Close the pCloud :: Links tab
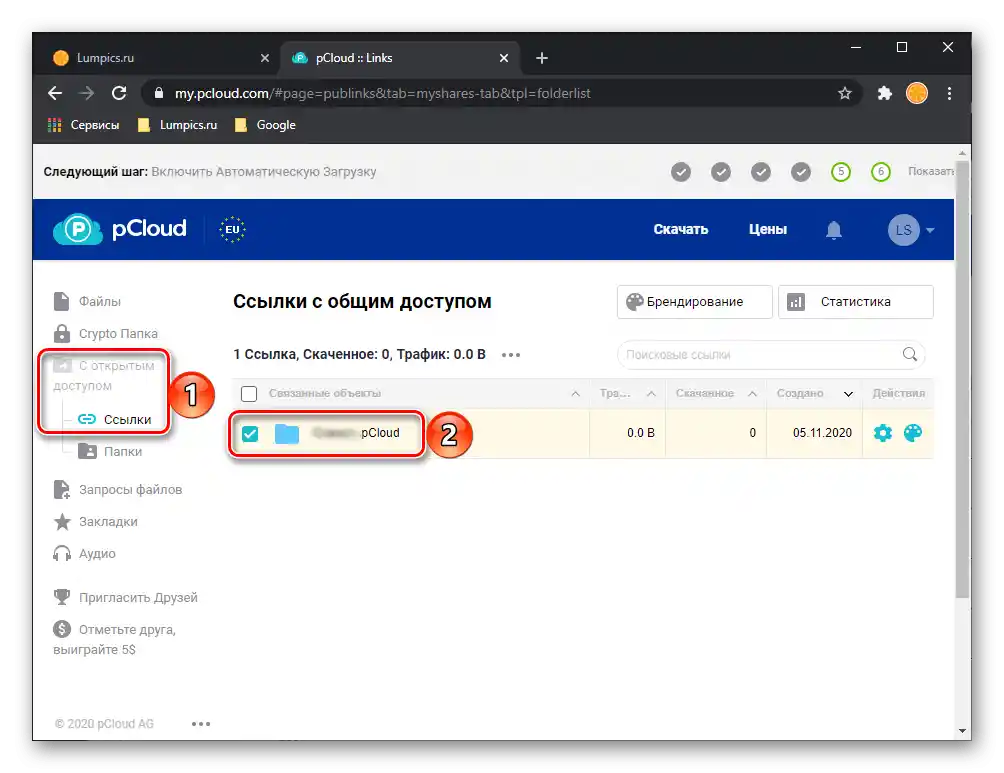 pyautogui.click(x=504, y=58)
